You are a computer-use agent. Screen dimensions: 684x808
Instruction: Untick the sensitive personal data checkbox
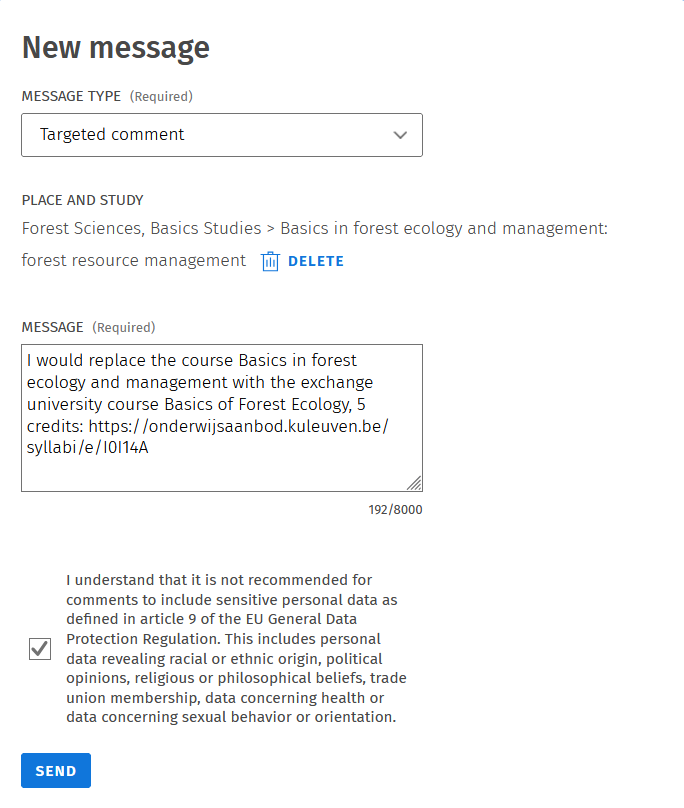click(x=40, y=649)
